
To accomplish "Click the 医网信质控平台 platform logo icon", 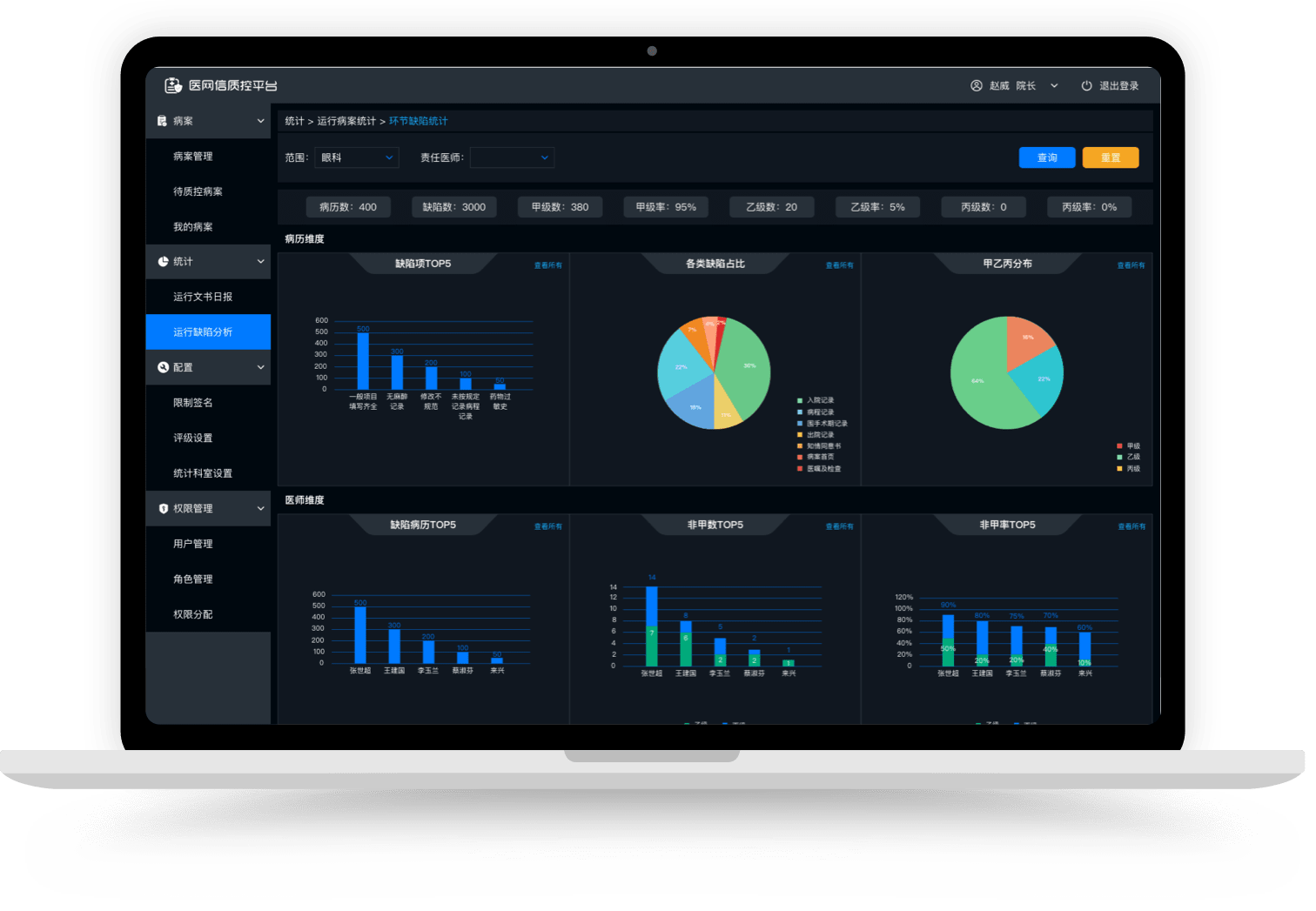I will (173, 85).
